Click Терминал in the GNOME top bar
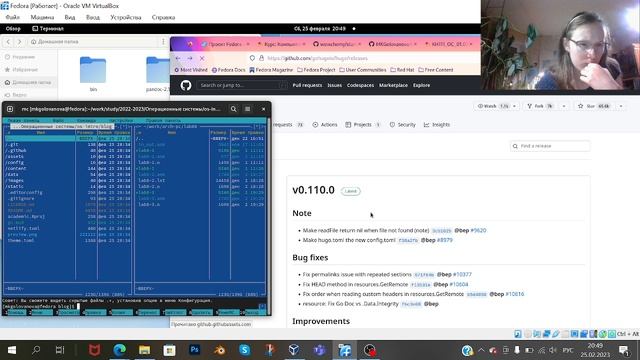The width and height of the screenshot is (640, 360). pos(48,29)
